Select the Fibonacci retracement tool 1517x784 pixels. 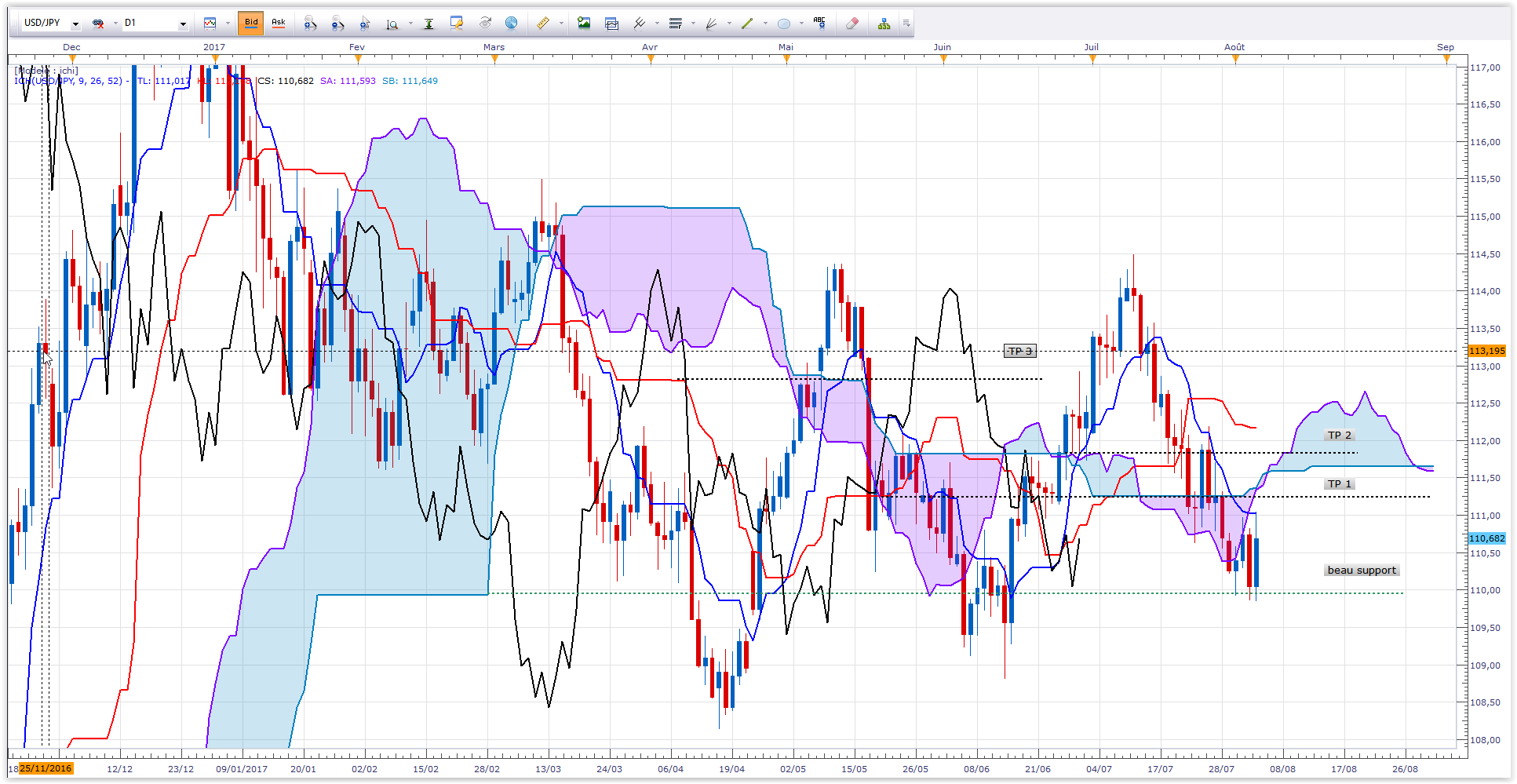(676, 24)
